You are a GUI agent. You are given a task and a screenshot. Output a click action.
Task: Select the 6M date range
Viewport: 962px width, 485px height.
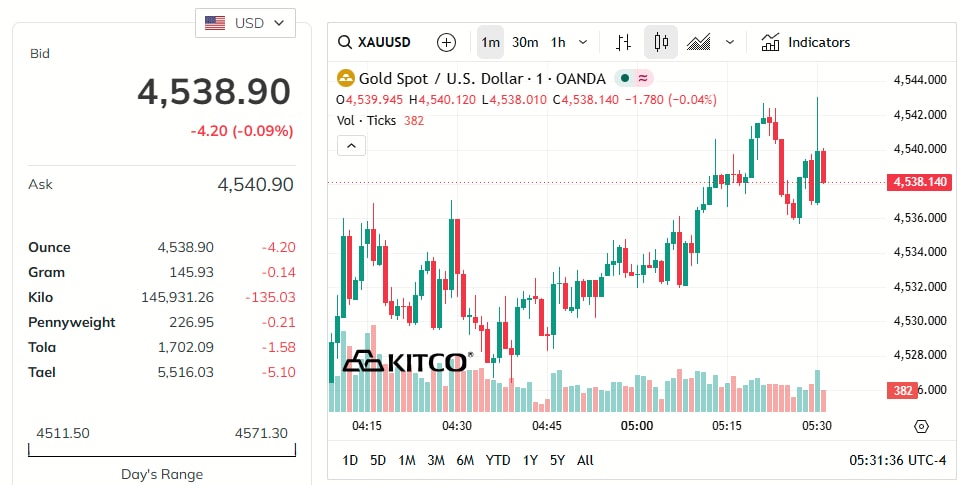pyautogui.click(x=465, y=460)
